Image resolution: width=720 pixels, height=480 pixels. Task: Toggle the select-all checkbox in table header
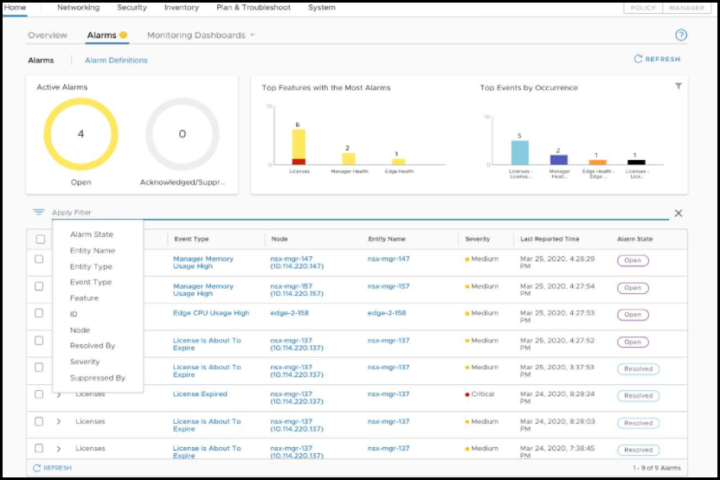click(x=40, y=239)
